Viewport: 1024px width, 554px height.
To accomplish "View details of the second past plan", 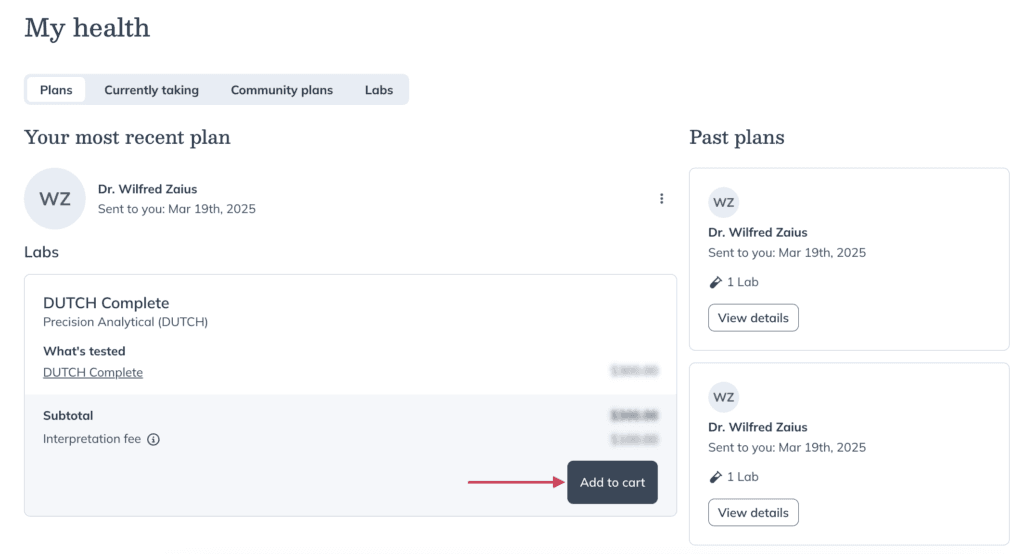I will pyautogui.click(x=753, y=512).
